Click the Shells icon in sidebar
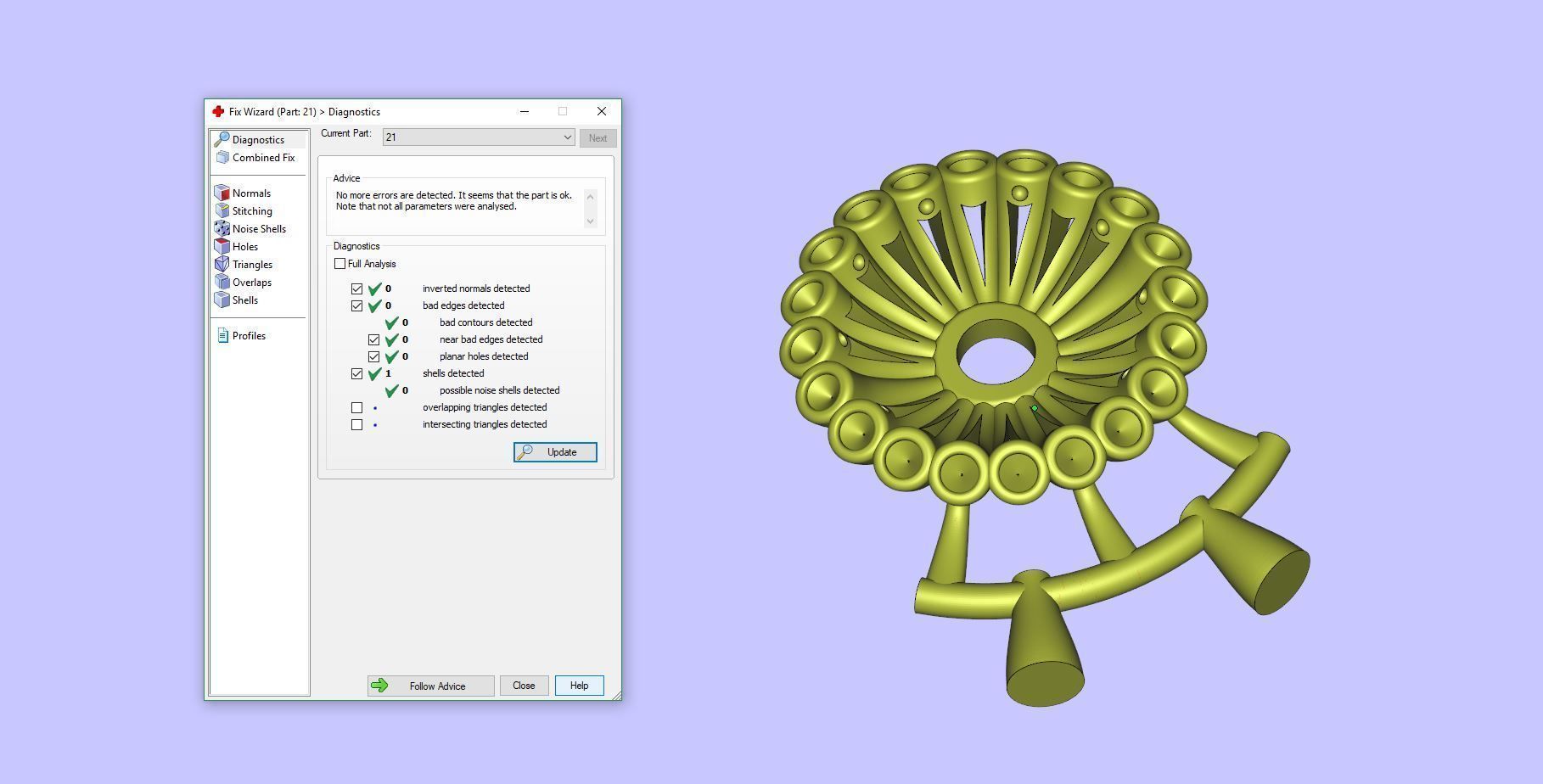Screen dimensions: 1543x784 point(222,300)
